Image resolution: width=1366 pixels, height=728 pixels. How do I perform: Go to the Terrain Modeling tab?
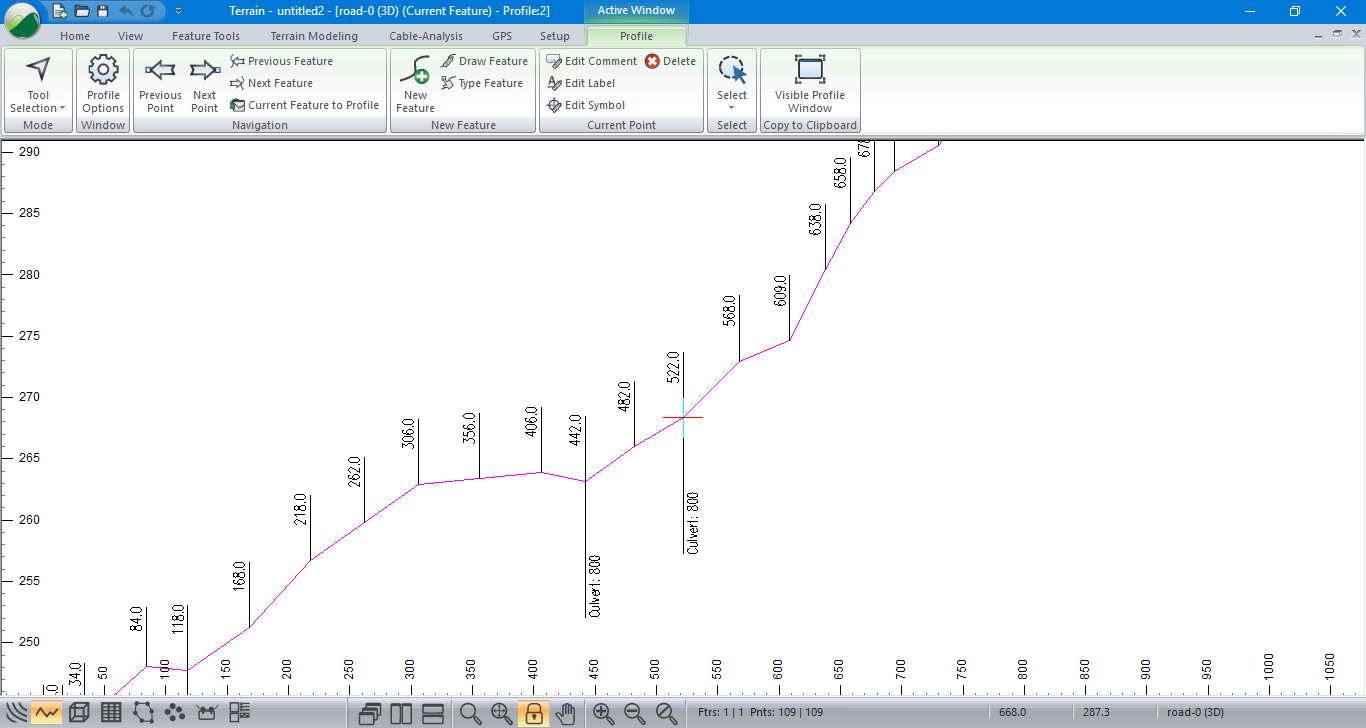point(314,36)
